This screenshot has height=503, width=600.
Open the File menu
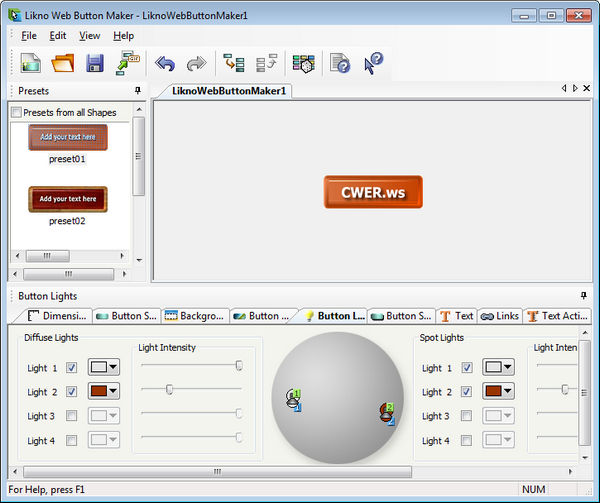pyautogui.click(x=29, y=36)
